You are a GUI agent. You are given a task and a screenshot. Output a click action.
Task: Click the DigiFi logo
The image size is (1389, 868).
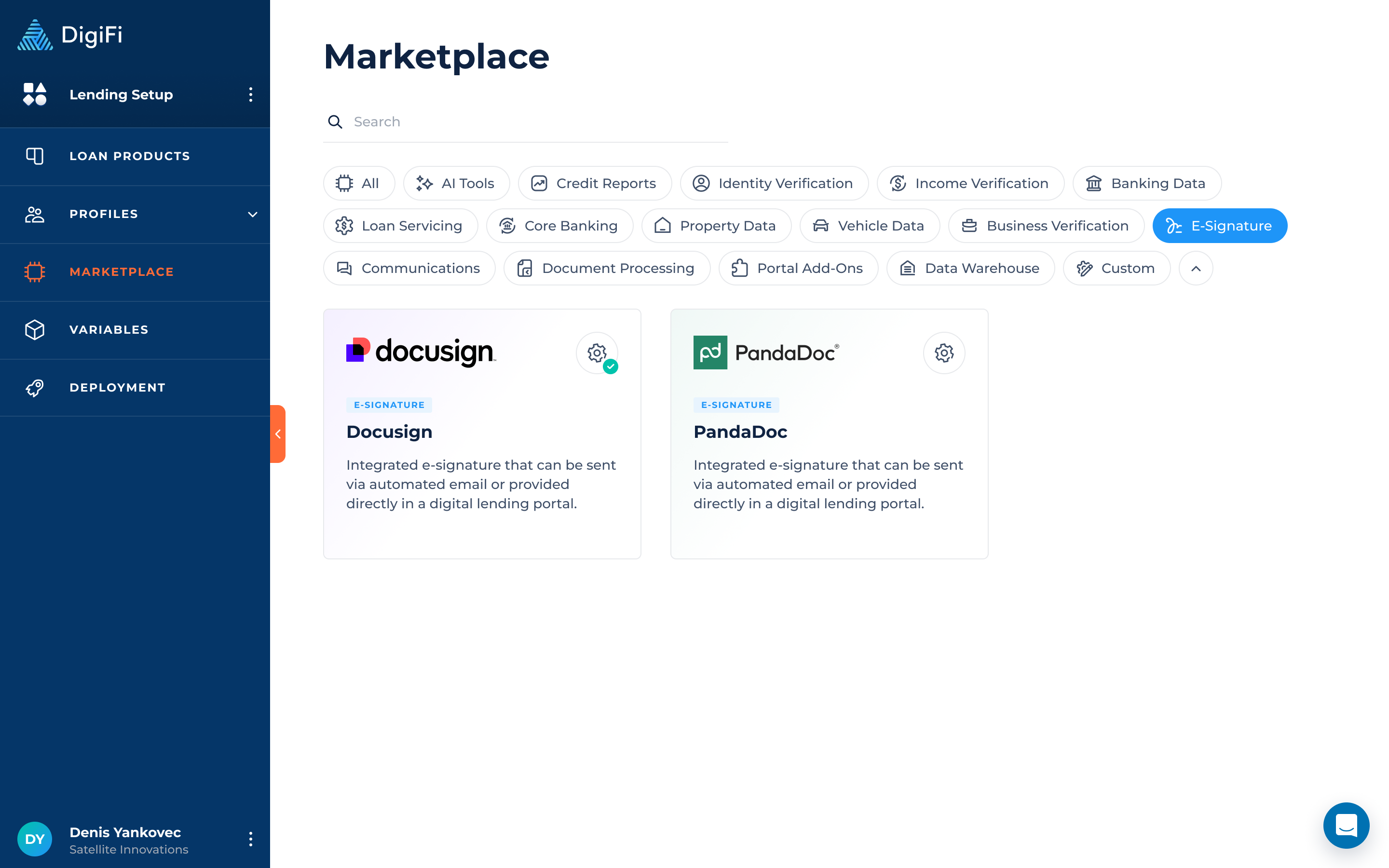click(70, 35)
